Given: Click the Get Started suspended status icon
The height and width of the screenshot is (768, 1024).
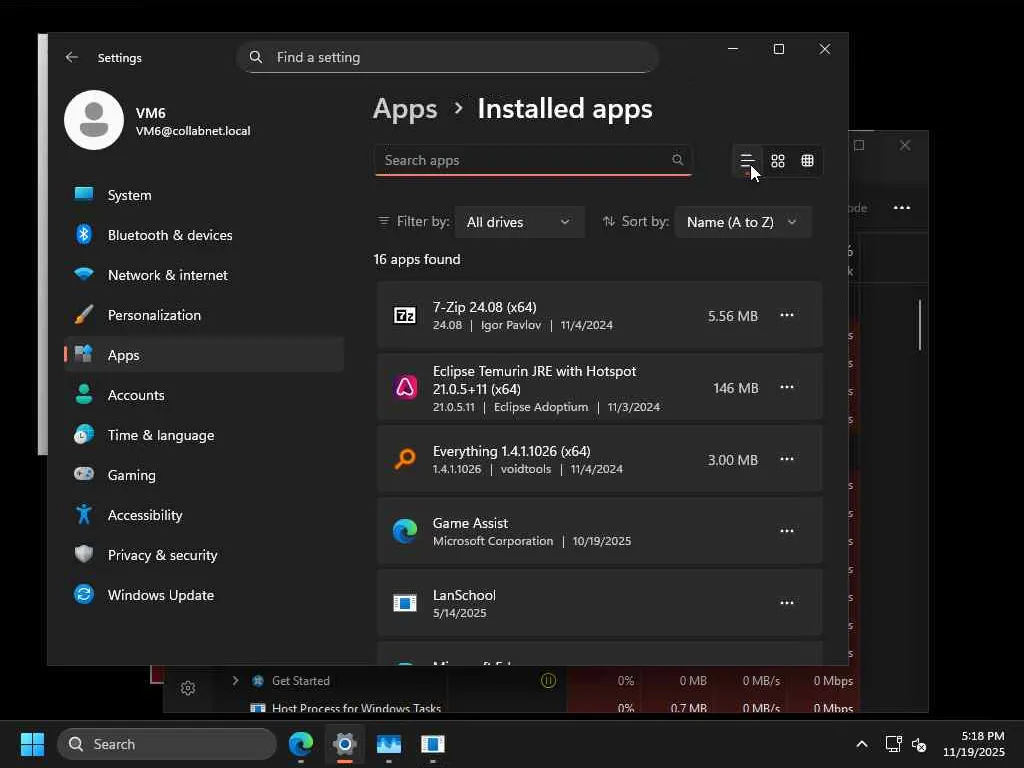Looking at the screenshot, I should (549, 680).
